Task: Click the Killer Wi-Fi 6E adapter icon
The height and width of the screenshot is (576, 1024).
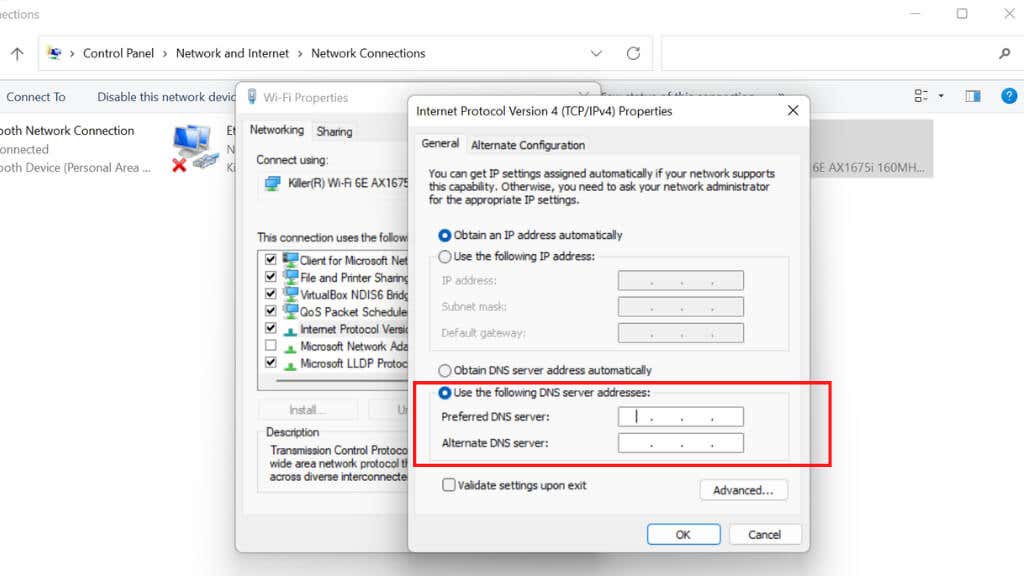Action: [272, 184]
